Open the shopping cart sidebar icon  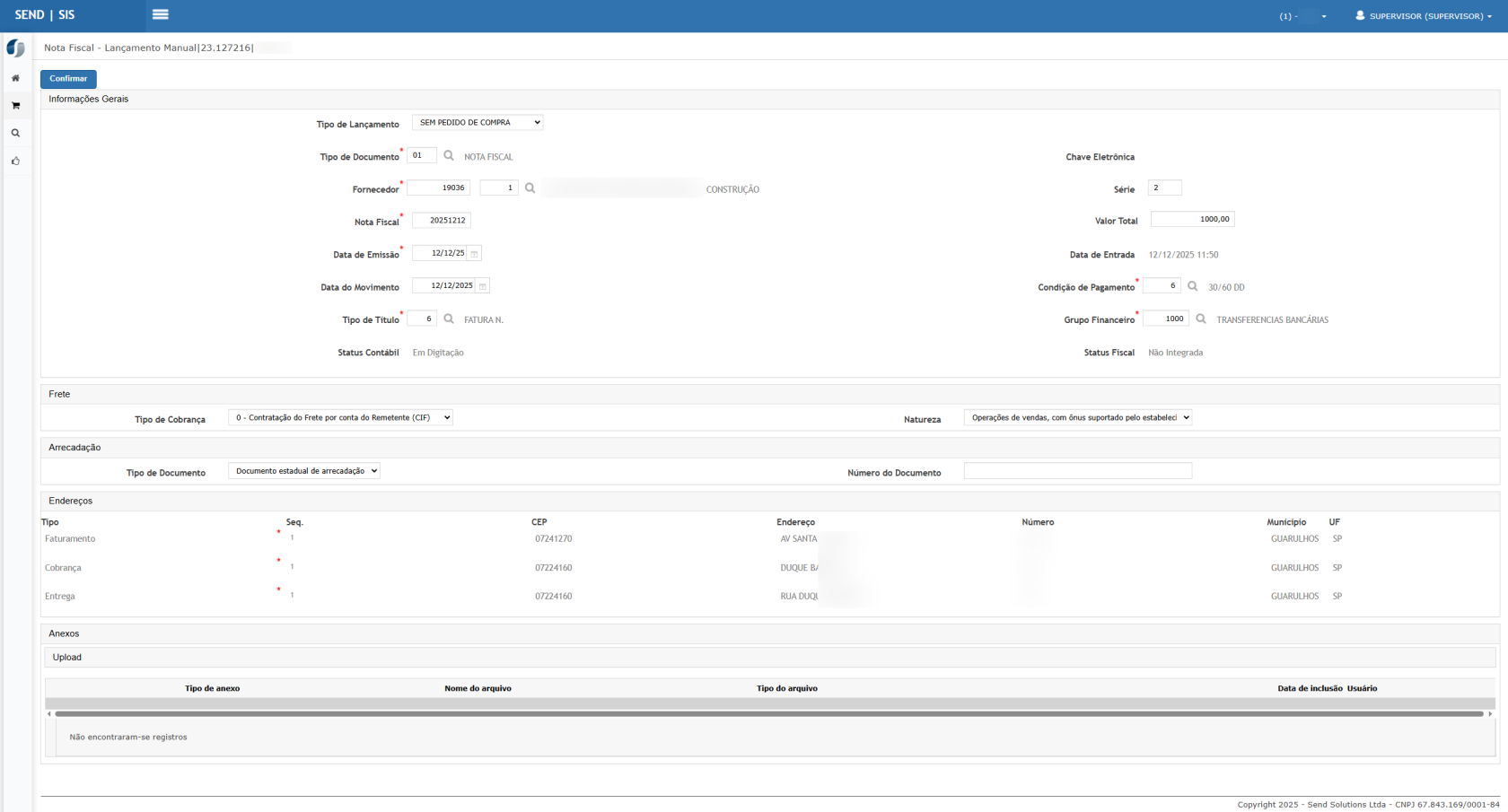point(15,106)
